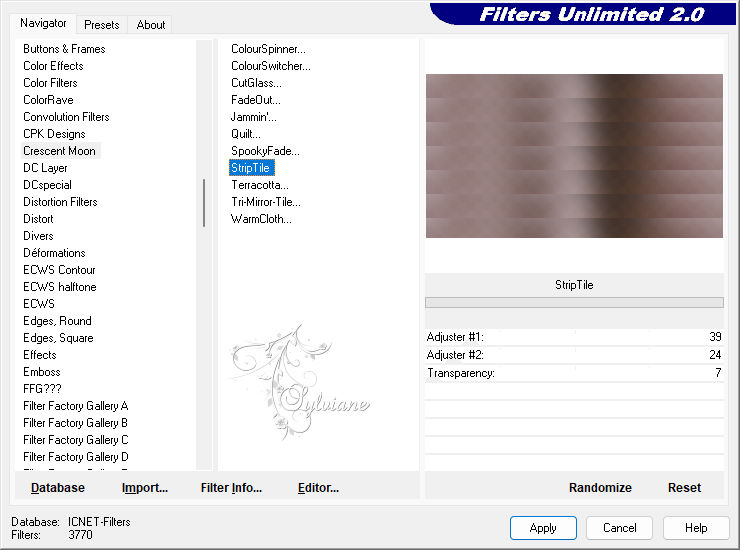Screen dimensions: 740x550
Task: Select Effects category
Action: point(40,355)
